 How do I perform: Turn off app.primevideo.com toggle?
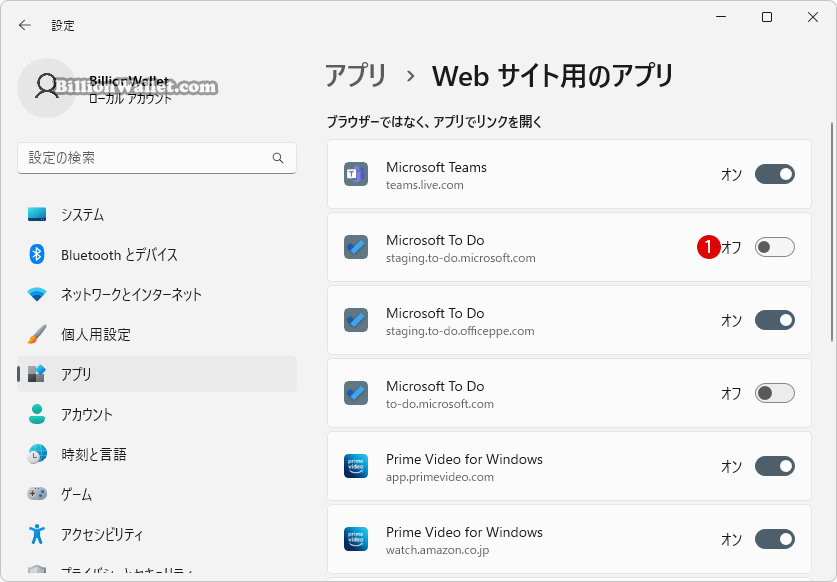click(x=775, y=466)
